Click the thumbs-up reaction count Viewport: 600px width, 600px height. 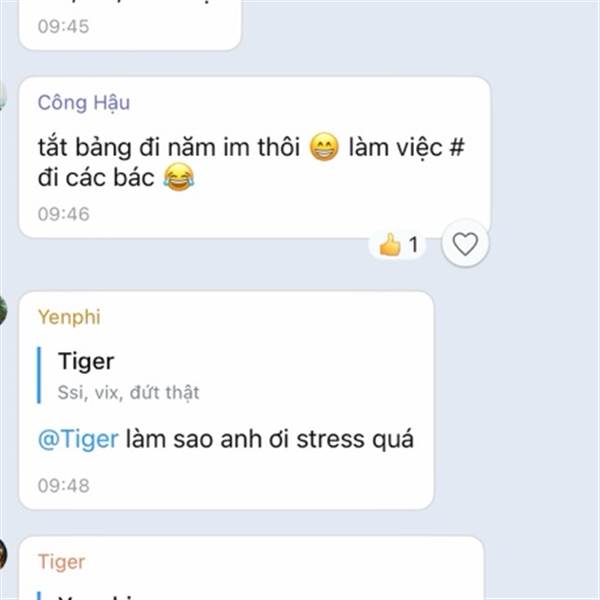(398, 245)
